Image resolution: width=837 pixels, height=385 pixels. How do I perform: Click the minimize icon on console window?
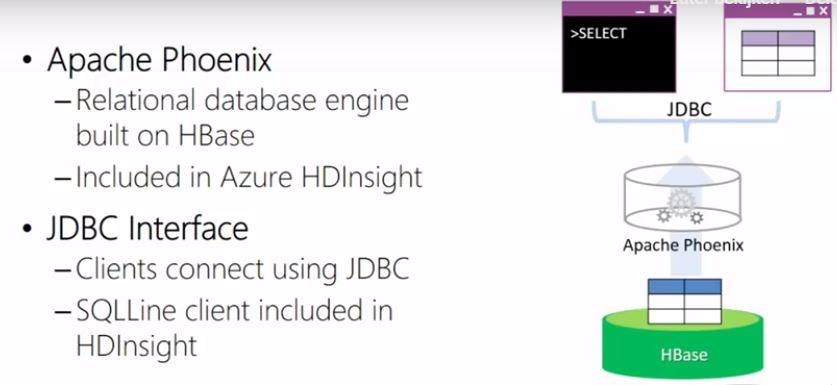click(x=641, y=11)
